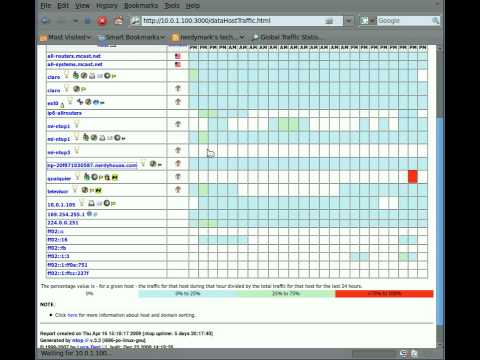480x360 pixels.
Task: Open the Most Visited bookmarks dropdown
Action: (65, 37)
